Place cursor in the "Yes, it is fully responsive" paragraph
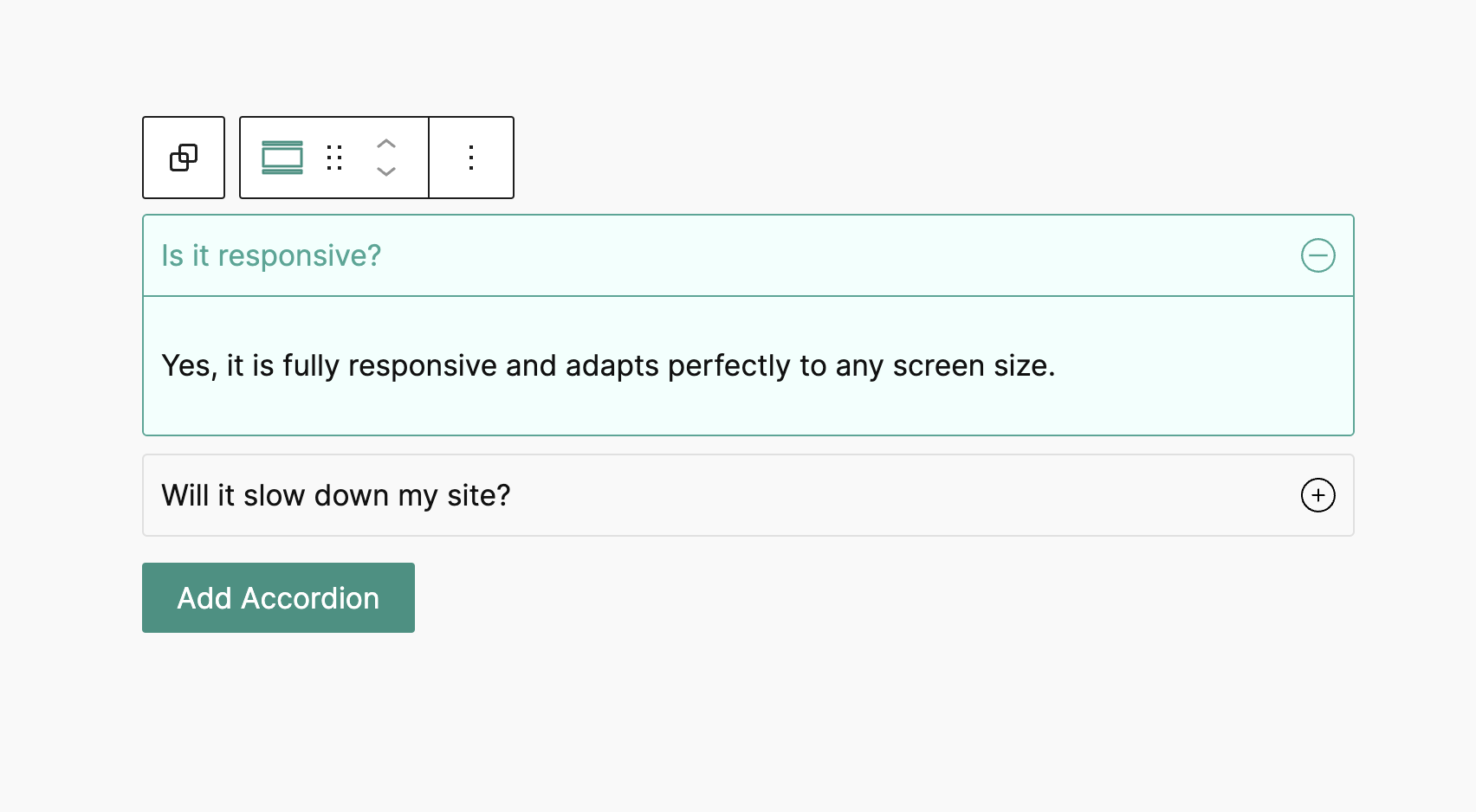This screenshot has width=1476, height=812. click(608, 366)
